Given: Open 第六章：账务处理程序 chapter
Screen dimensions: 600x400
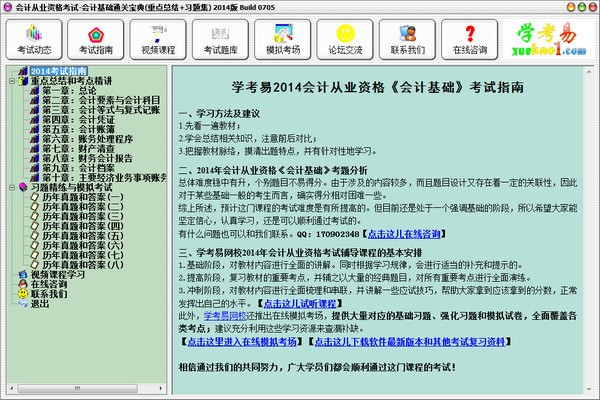Looking at the screenshot, I should (x=87, y=139).
